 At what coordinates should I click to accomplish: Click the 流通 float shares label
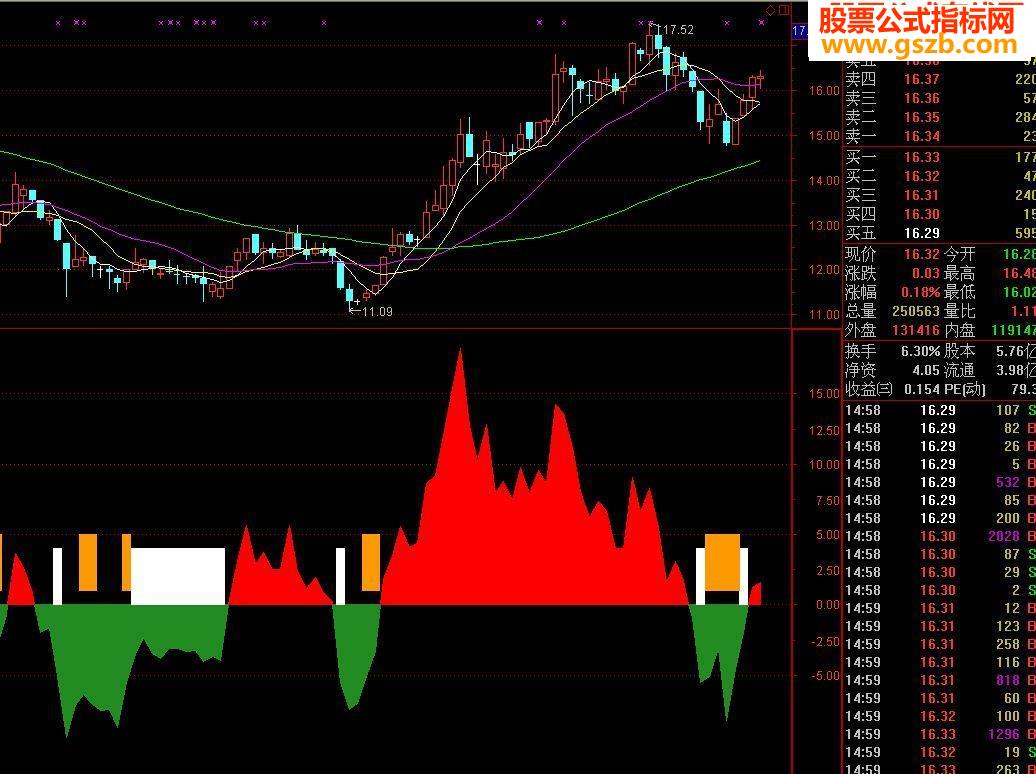tap(959, 371)
